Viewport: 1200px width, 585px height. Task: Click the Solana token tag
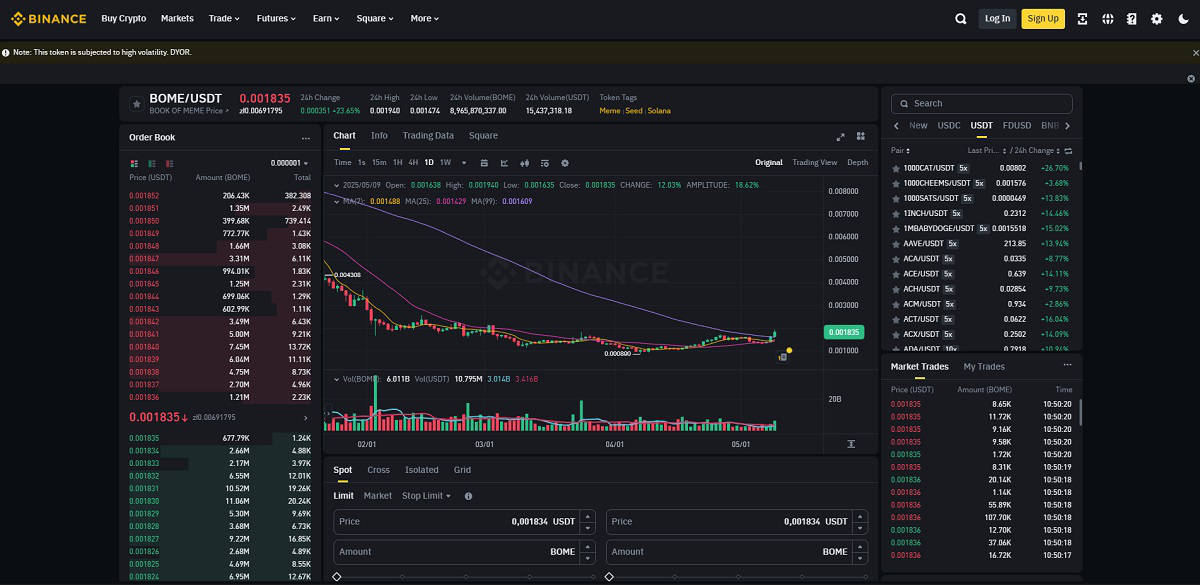[659, 111]
